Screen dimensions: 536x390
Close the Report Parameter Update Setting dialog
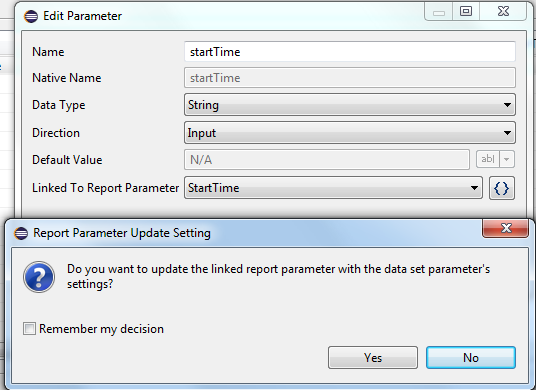pos(506,228)
